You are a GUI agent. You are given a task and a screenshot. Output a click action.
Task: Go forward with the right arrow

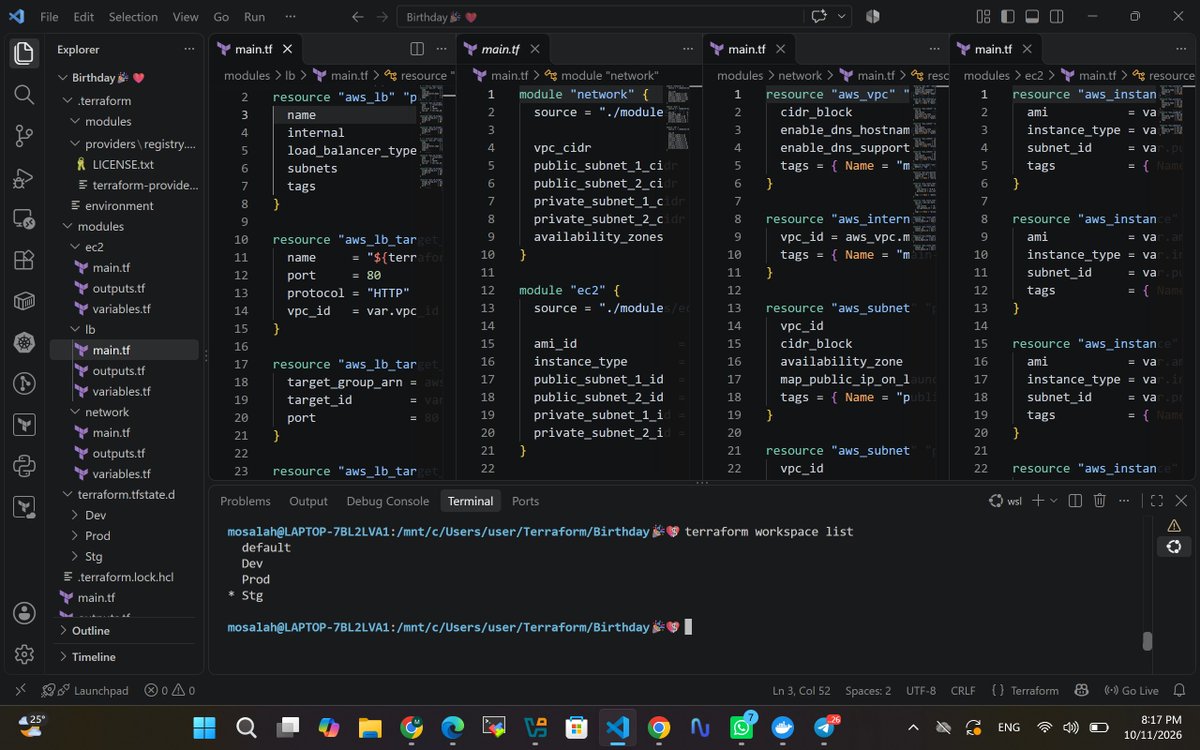click(383, 17)
